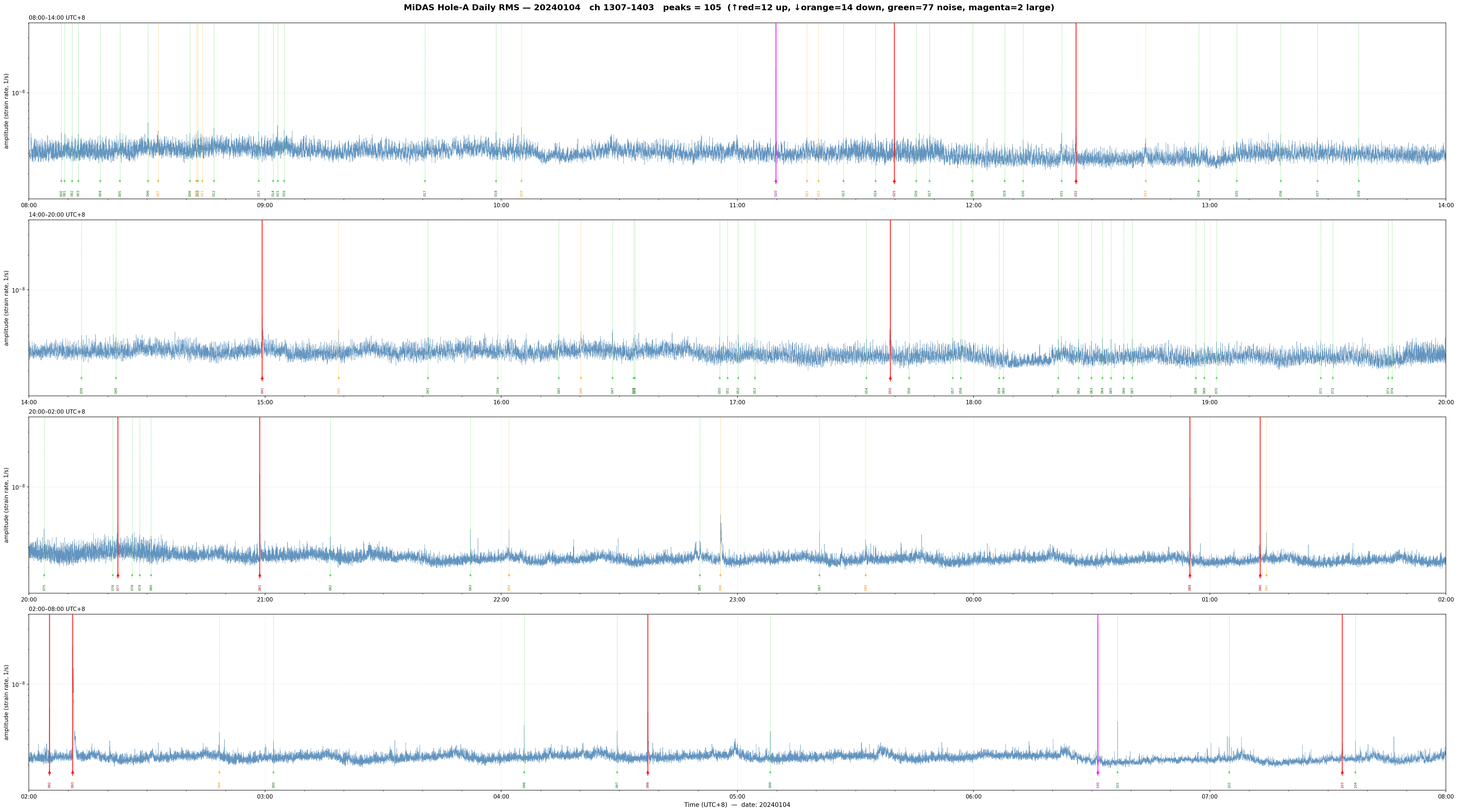
Task: Click the 05:00 time tick label
Action: tap(737, 797)
